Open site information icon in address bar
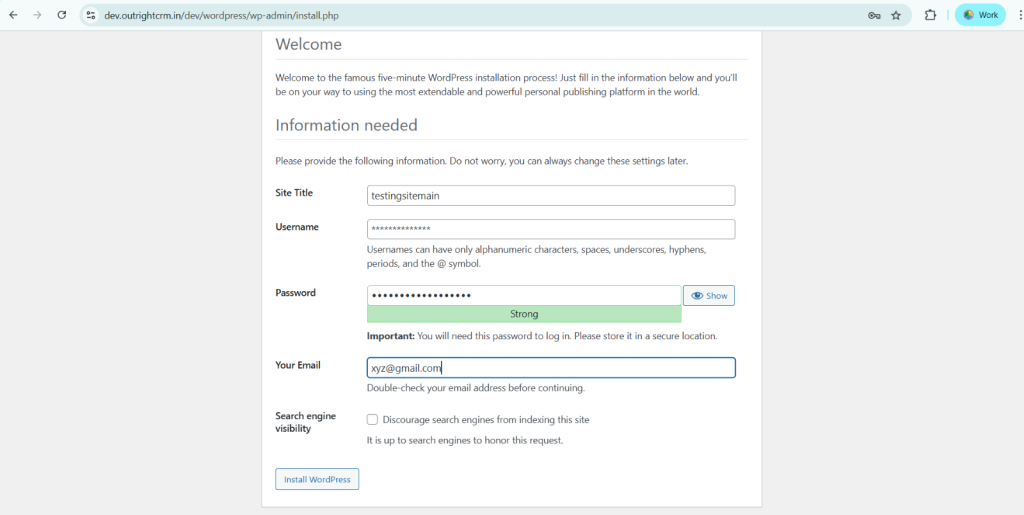The width and height of the screenshot is (1024, 515). click(91, 15)
